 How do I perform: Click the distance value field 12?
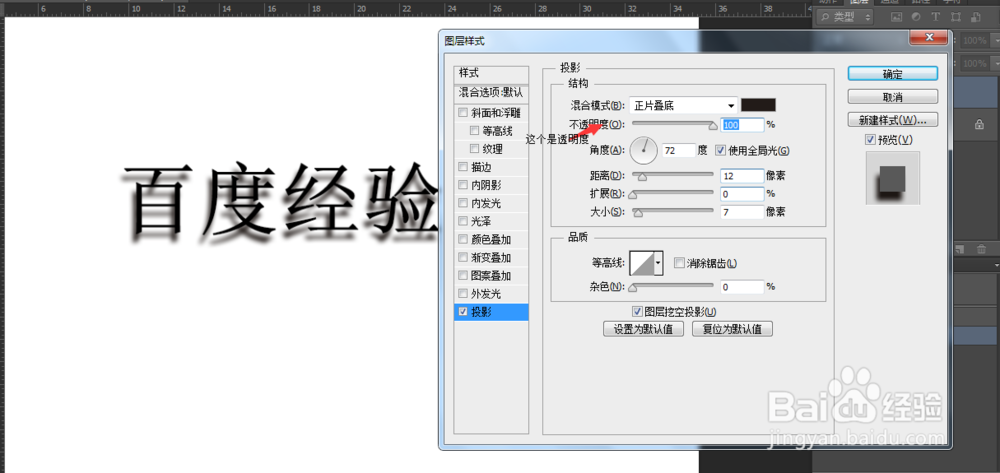(x=742, y=175)
